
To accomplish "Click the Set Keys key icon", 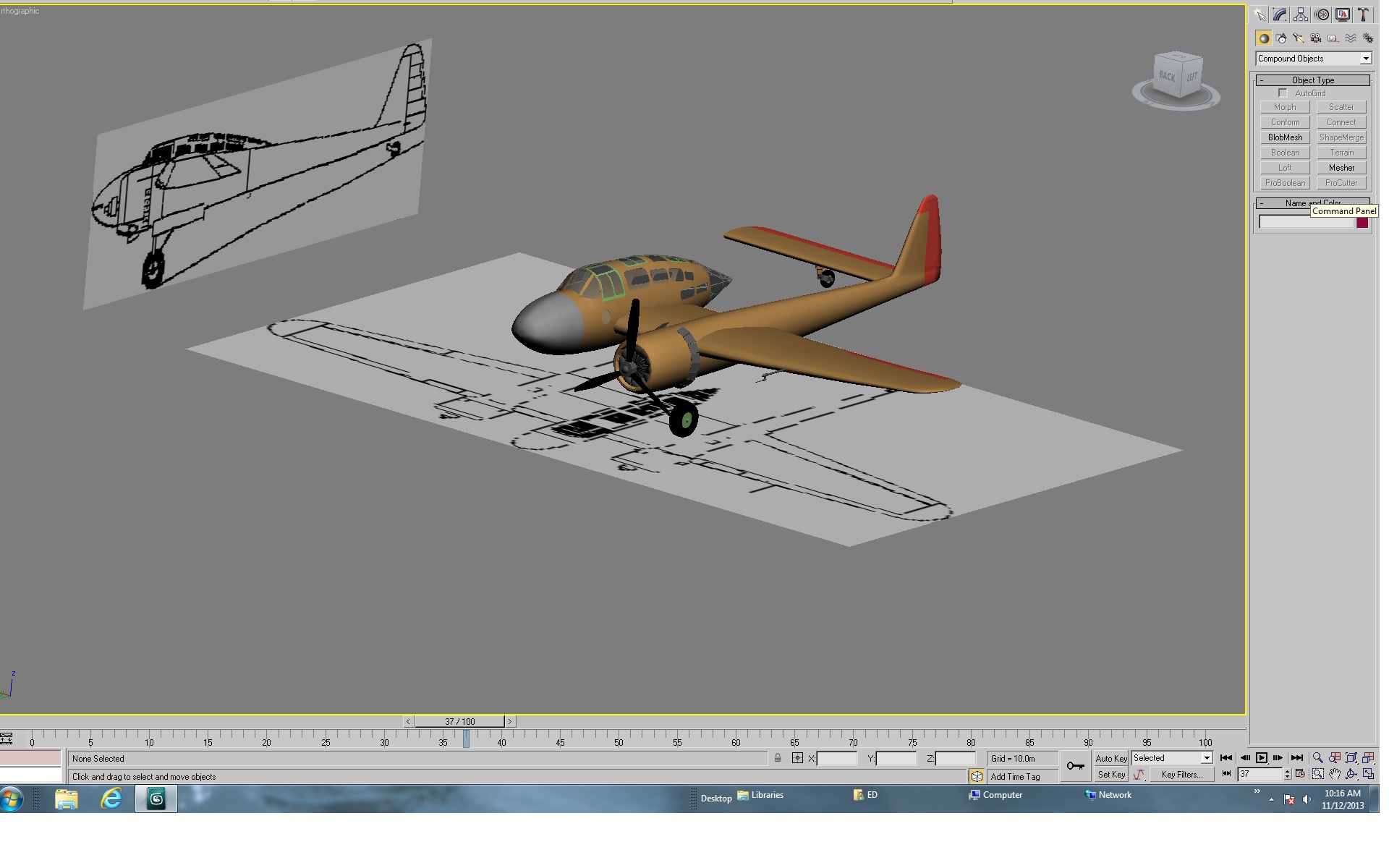I will 1075,766.
